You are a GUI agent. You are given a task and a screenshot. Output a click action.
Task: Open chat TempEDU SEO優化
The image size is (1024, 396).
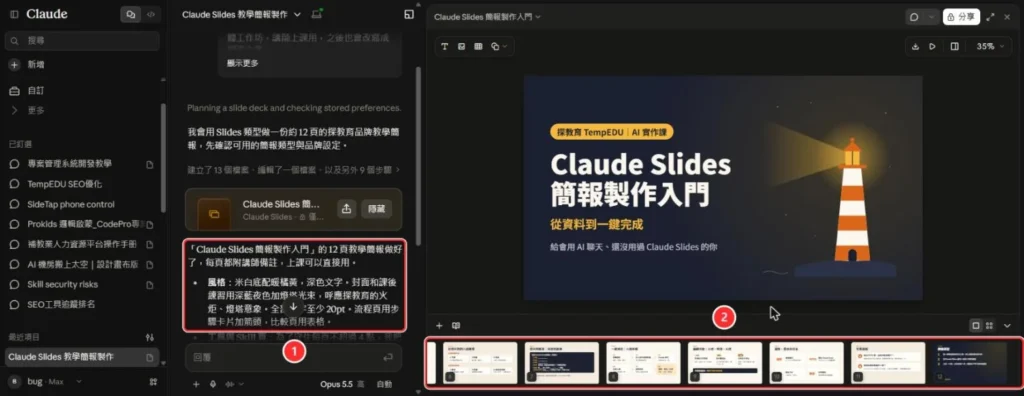pos(65,184)
